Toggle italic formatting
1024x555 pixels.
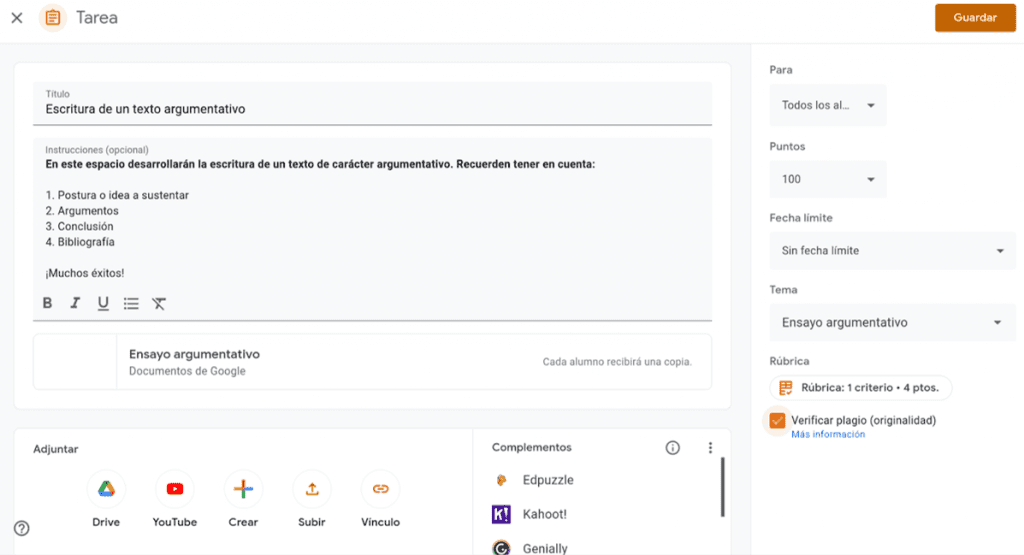pyautogui.click(x=75, y=303)
